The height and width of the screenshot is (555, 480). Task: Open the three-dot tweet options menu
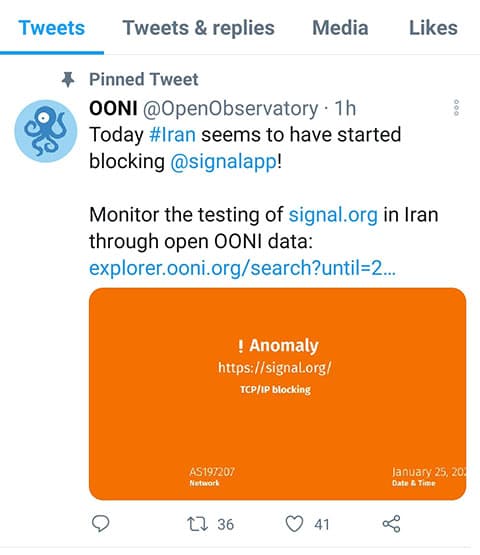click(456, 108)
